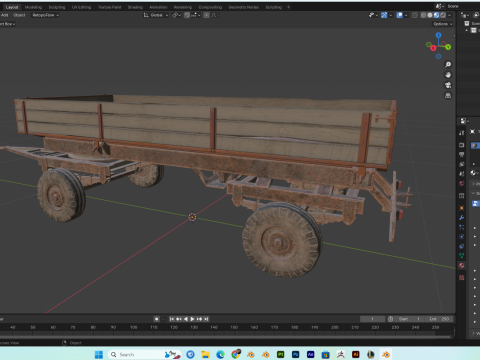This screenshot has width=480, height=360.
Task: Click the current frame number field
Action: (x=372, y=319)
